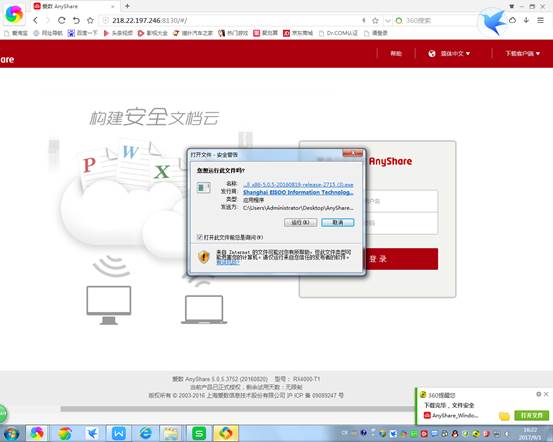Open the Dr.COM bookmark in bookmarks bar
This screenshot has height=442, width=553.
click(338, 33)
